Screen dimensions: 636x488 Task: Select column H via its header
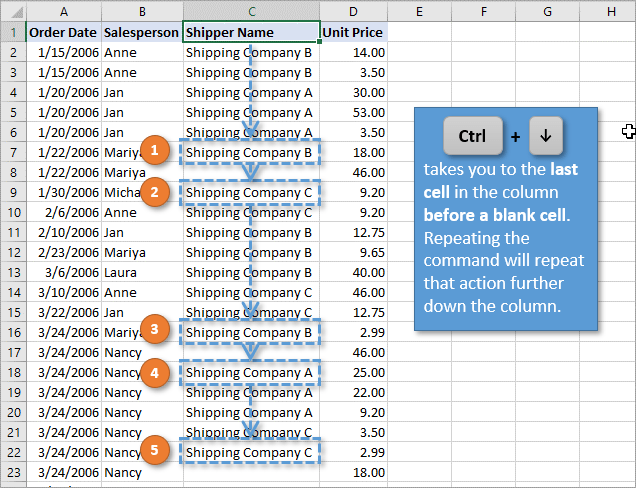point(610,11)
